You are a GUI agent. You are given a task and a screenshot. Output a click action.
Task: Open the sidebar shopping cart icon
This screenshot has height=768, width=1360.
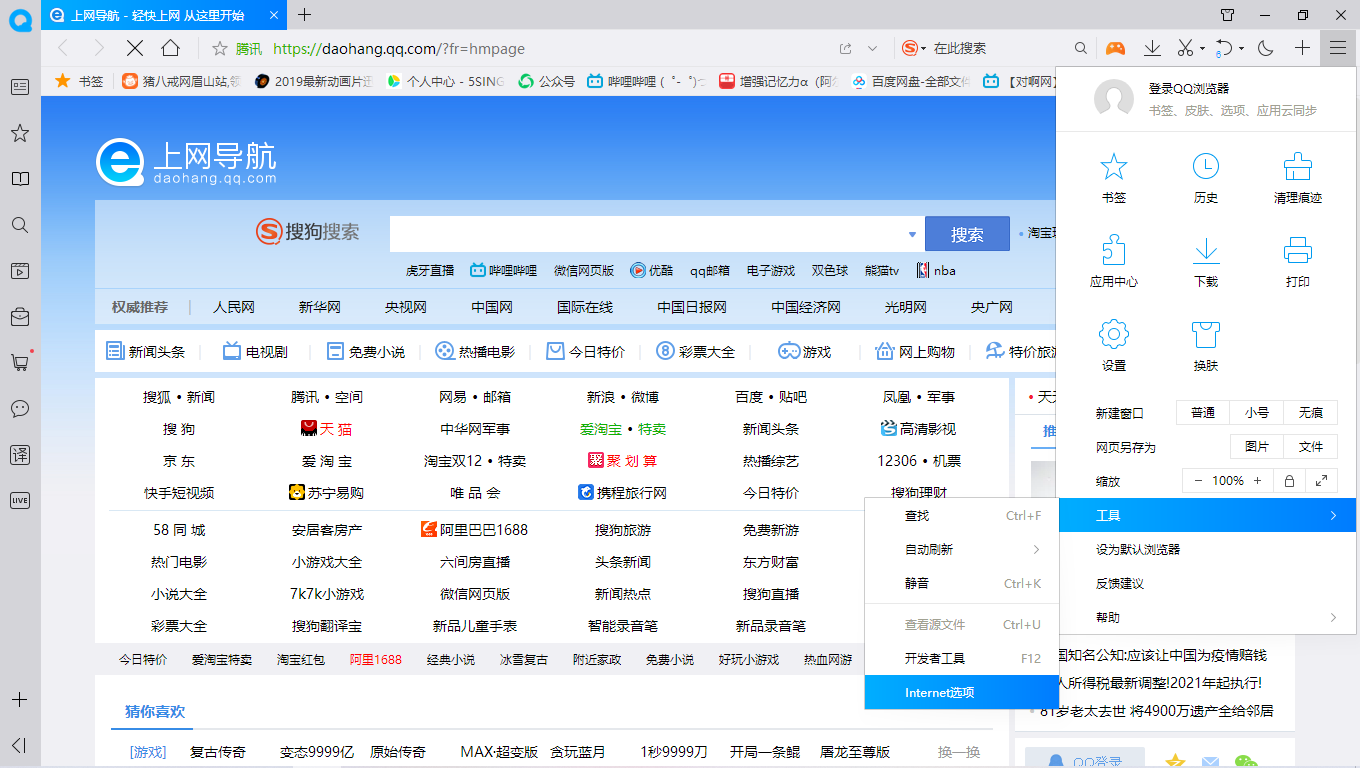point(20,362)
